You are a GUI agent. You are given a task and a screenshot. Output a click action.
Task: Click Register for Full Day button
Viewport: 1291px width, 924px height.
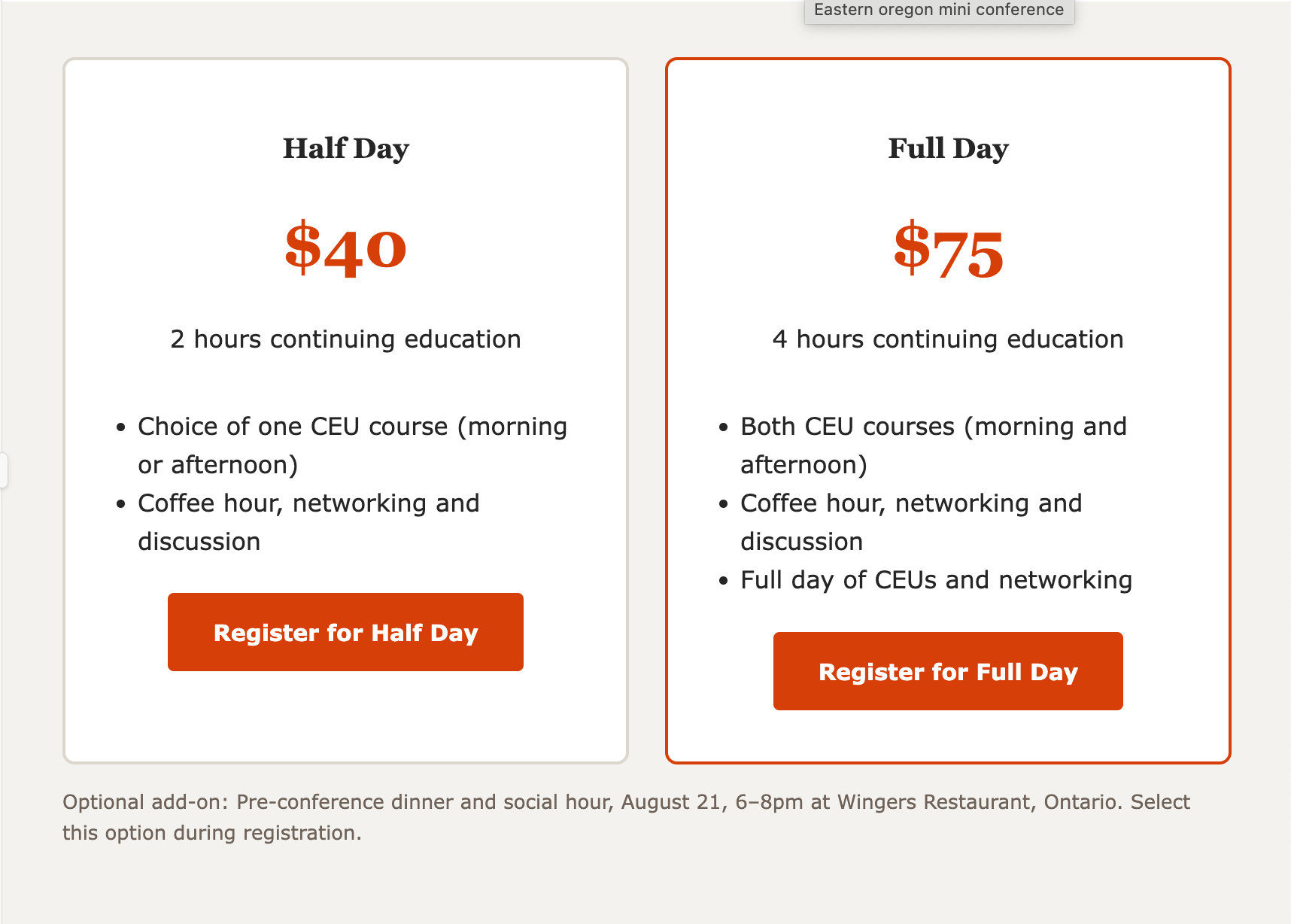point(948,671)
